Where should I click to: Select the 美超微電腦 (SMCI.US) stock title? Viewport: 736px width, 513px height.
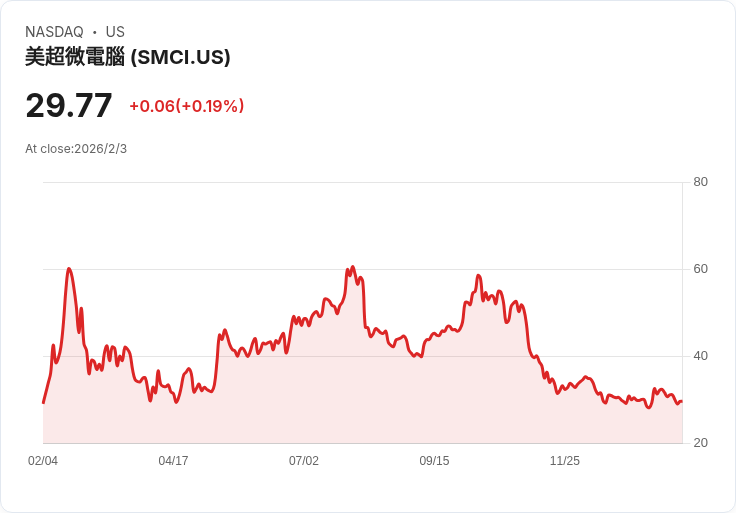(x=128, y=57)
